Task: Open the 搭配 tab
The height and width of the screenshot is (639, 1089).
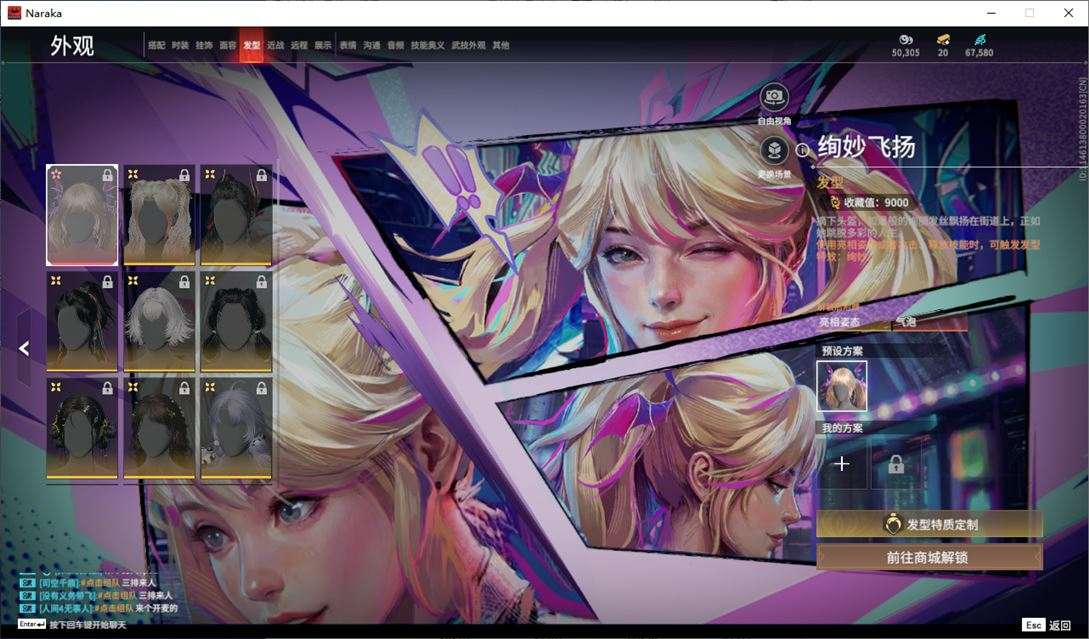Action: [x=156, y=45]
